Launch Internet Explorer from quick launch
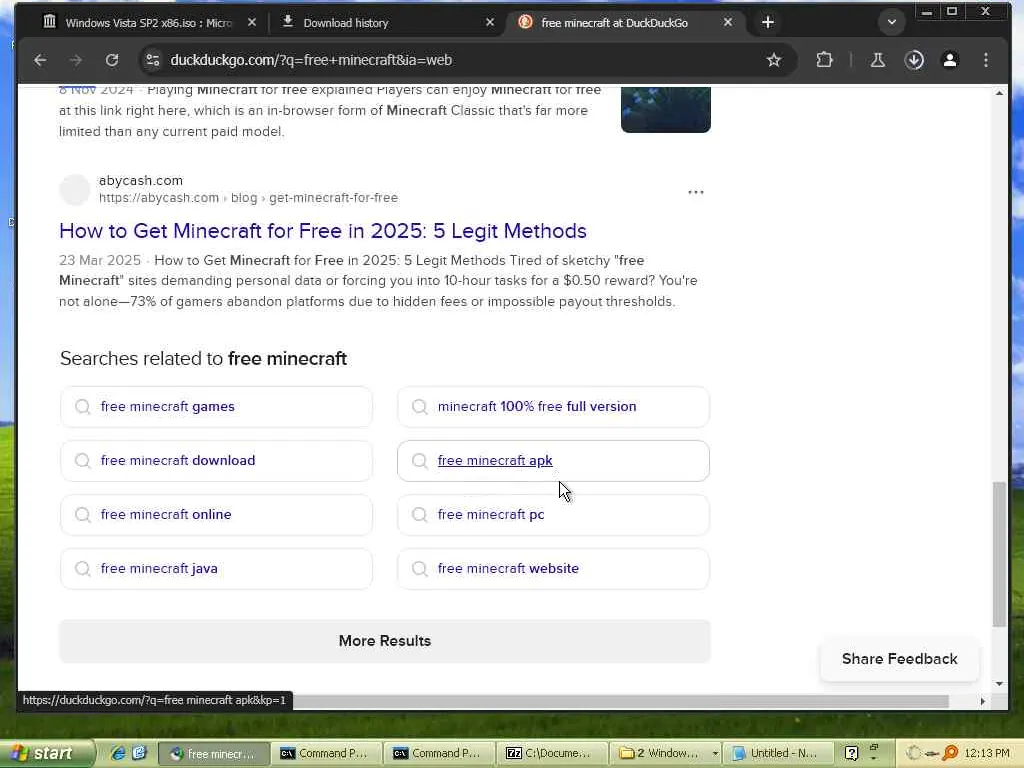The width and height of the screenshot is (1024, 768). tap(118, 754)
